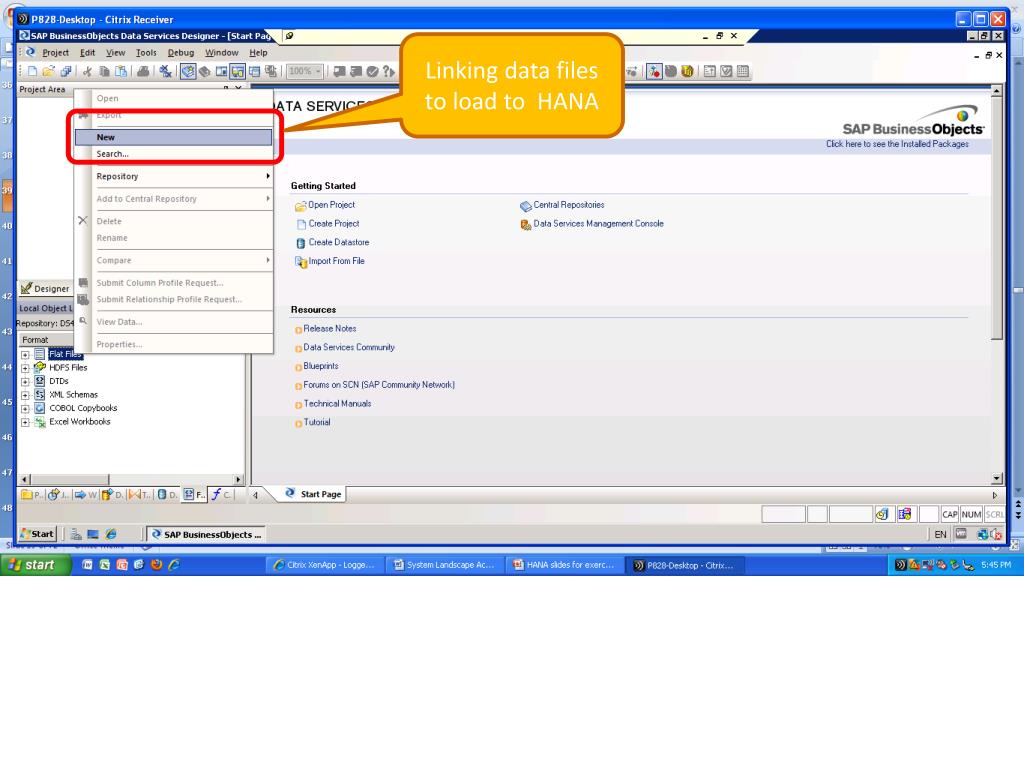Viewport: 1024px width, 768px height.
Task: Click the Import From File link
Action: click(x=336, y=261)
